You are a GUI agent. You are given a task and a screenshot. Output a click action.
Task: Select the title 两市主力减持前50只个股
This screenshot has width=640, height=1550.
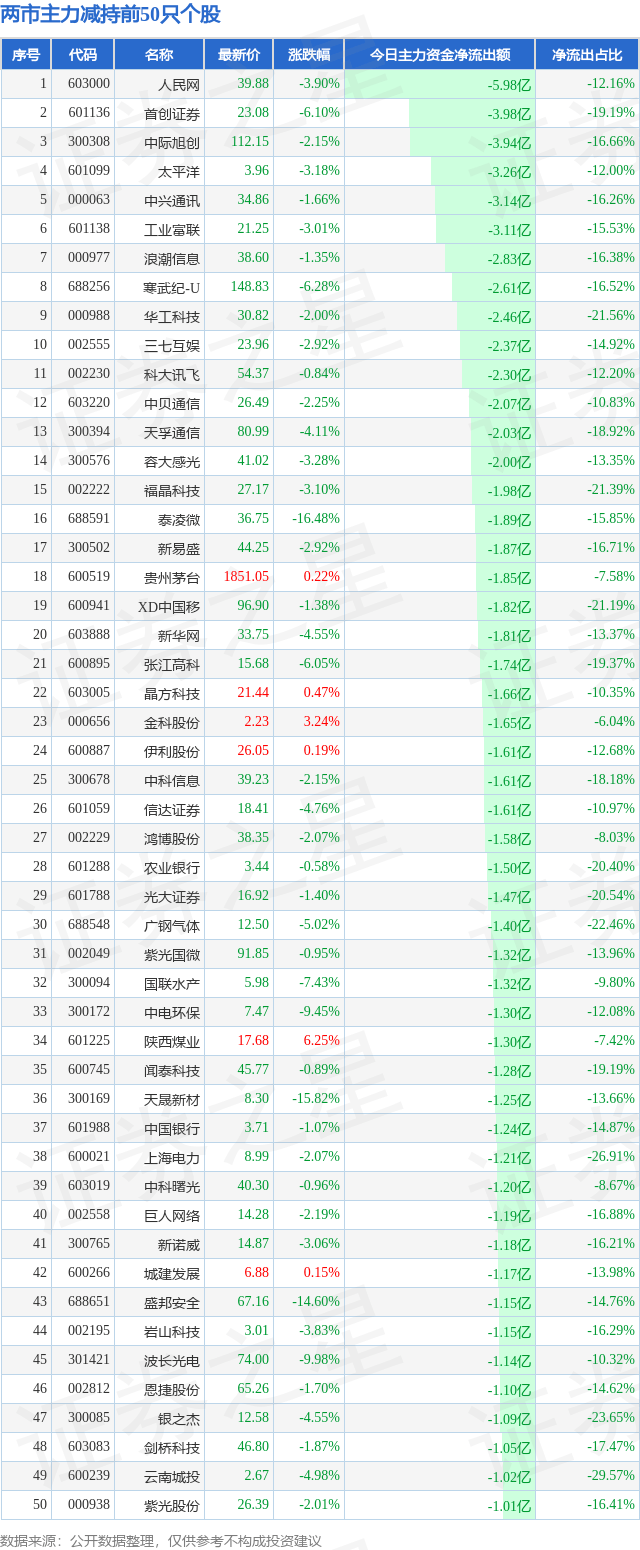pos(111,15)
